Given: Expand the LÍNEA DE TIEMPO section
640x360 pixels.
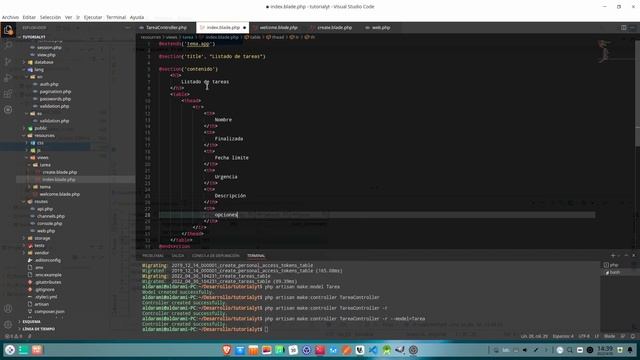Looking at the screenshot, I should [38, 329].
